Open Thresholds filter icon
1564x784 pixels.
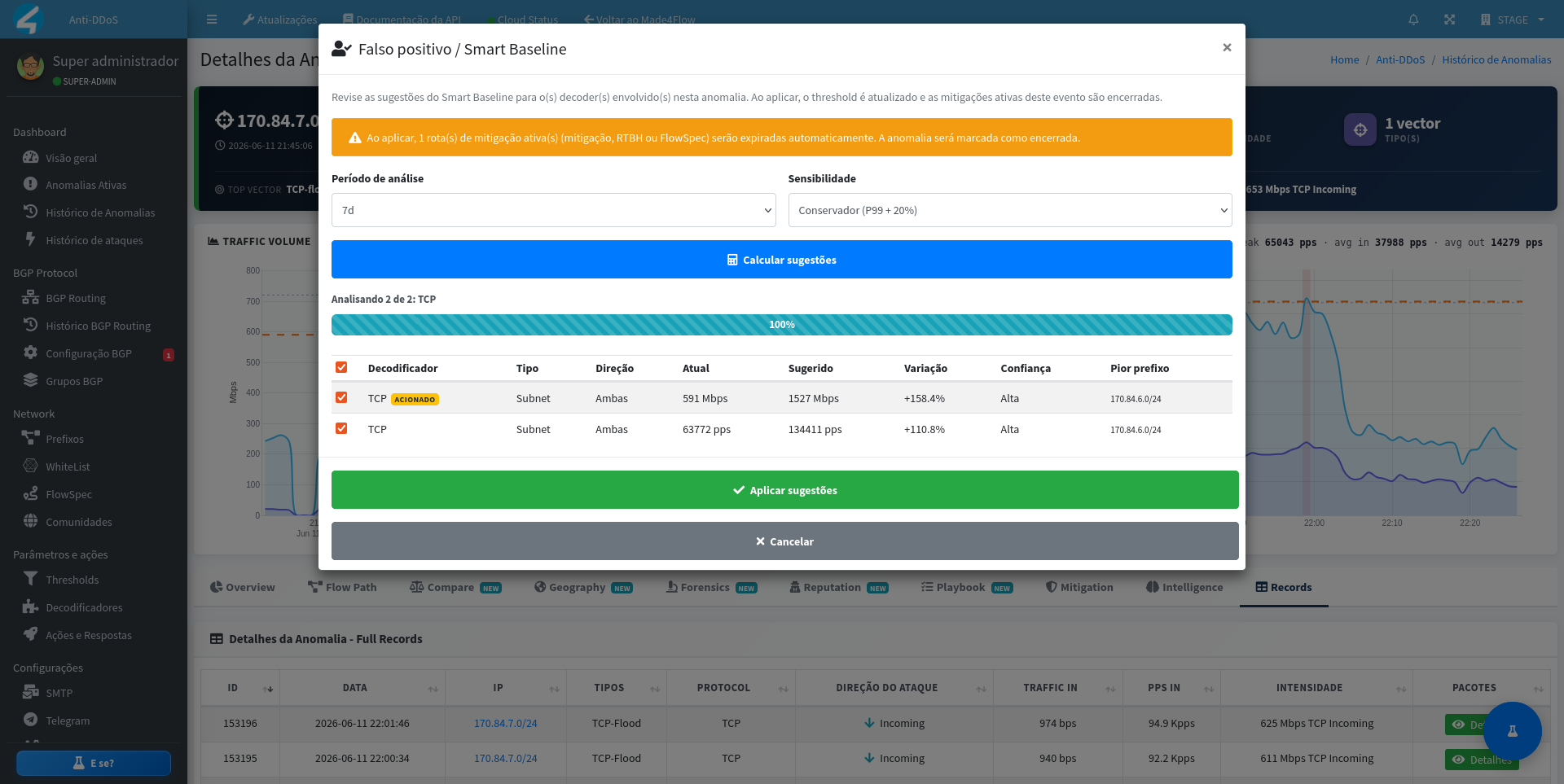pyautogui.click(x=30, y=579)
